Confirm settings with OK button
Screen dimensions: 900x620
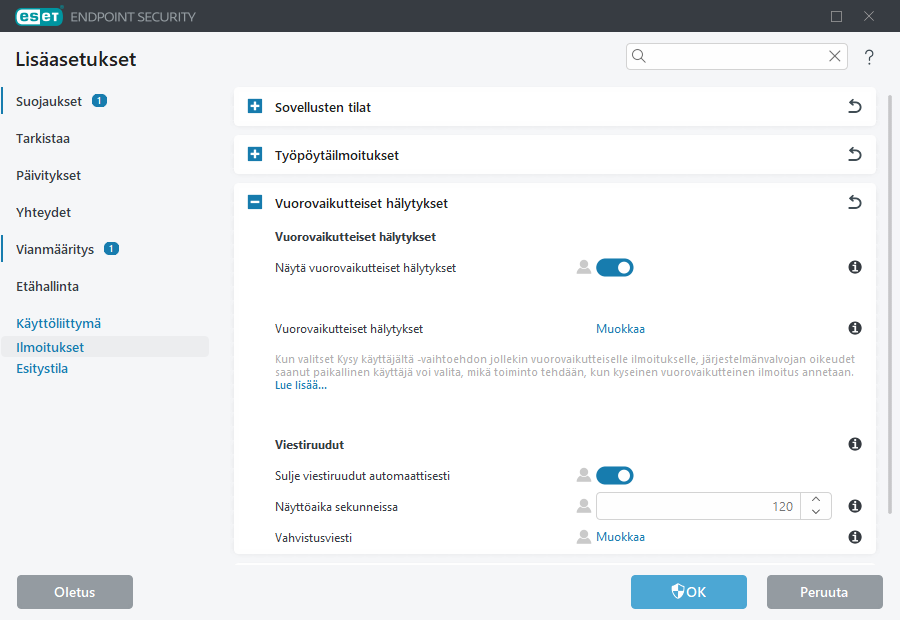click(x=689, y=592)
